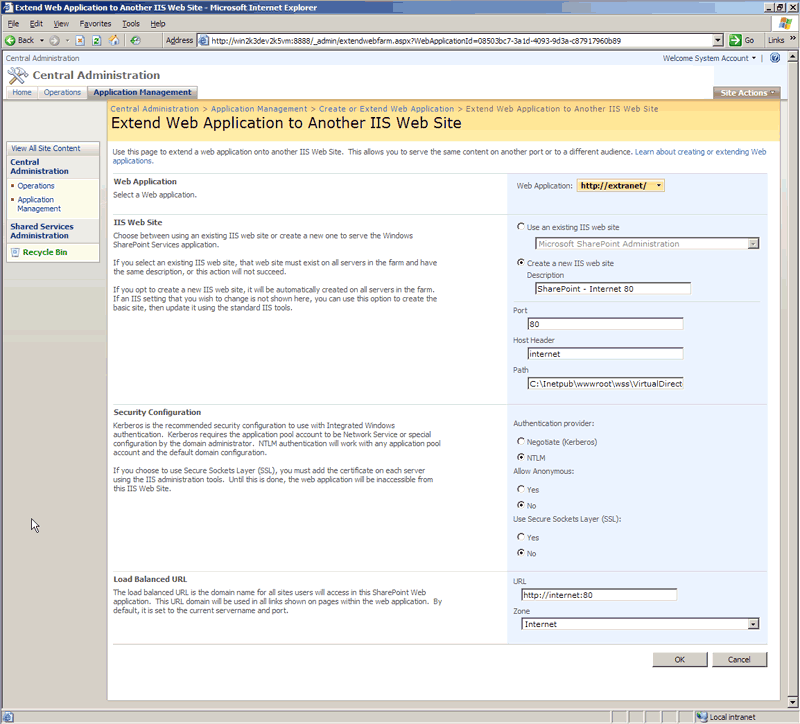Screen dimensions: 800x724
Task: Click into the Description text field
Action: coord(613,289)
